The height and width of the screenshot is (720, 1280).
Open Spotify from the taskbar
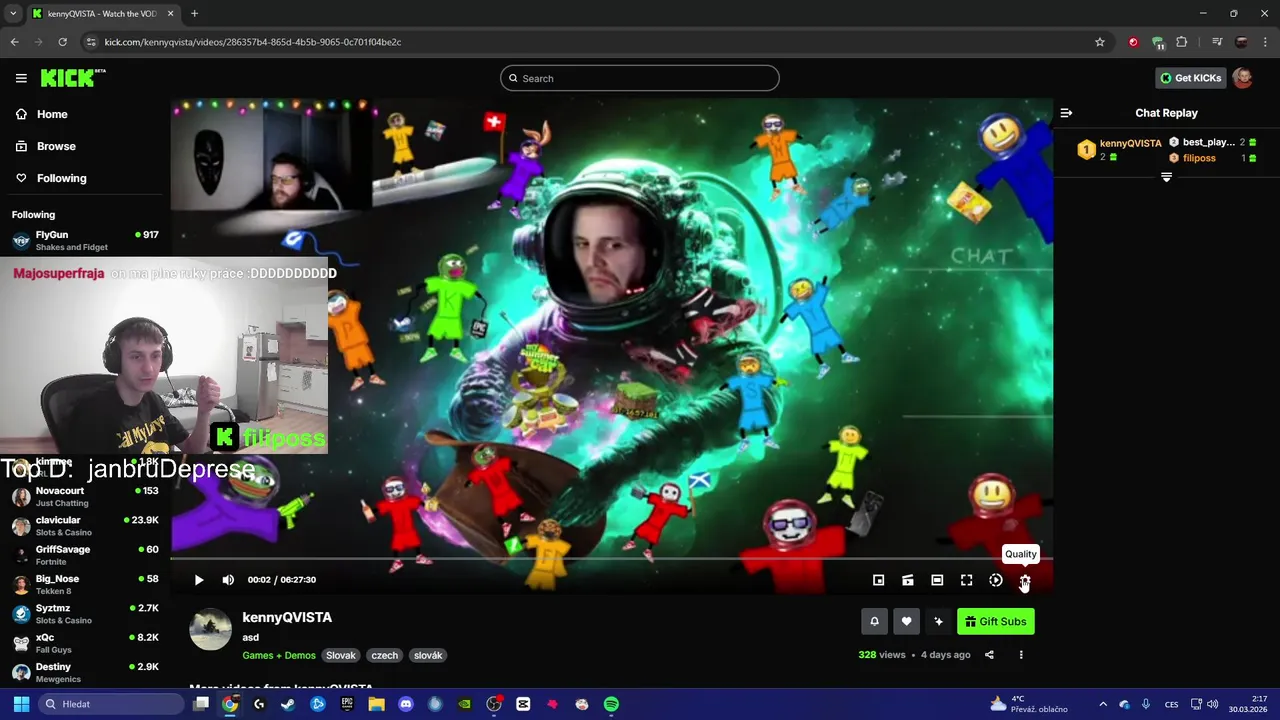pyautogui.click(x=611, y=704)
